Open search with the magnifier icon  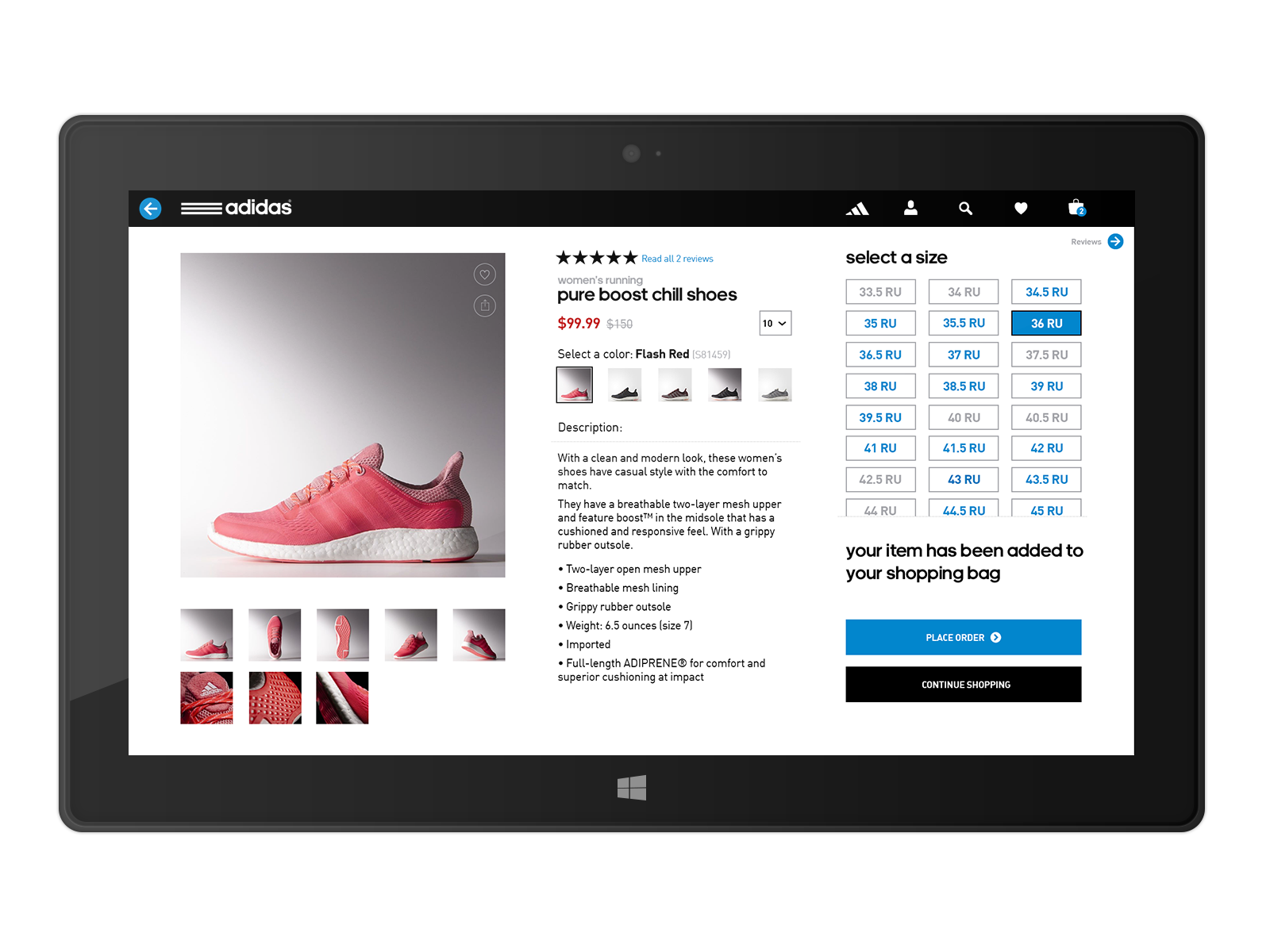965,209
